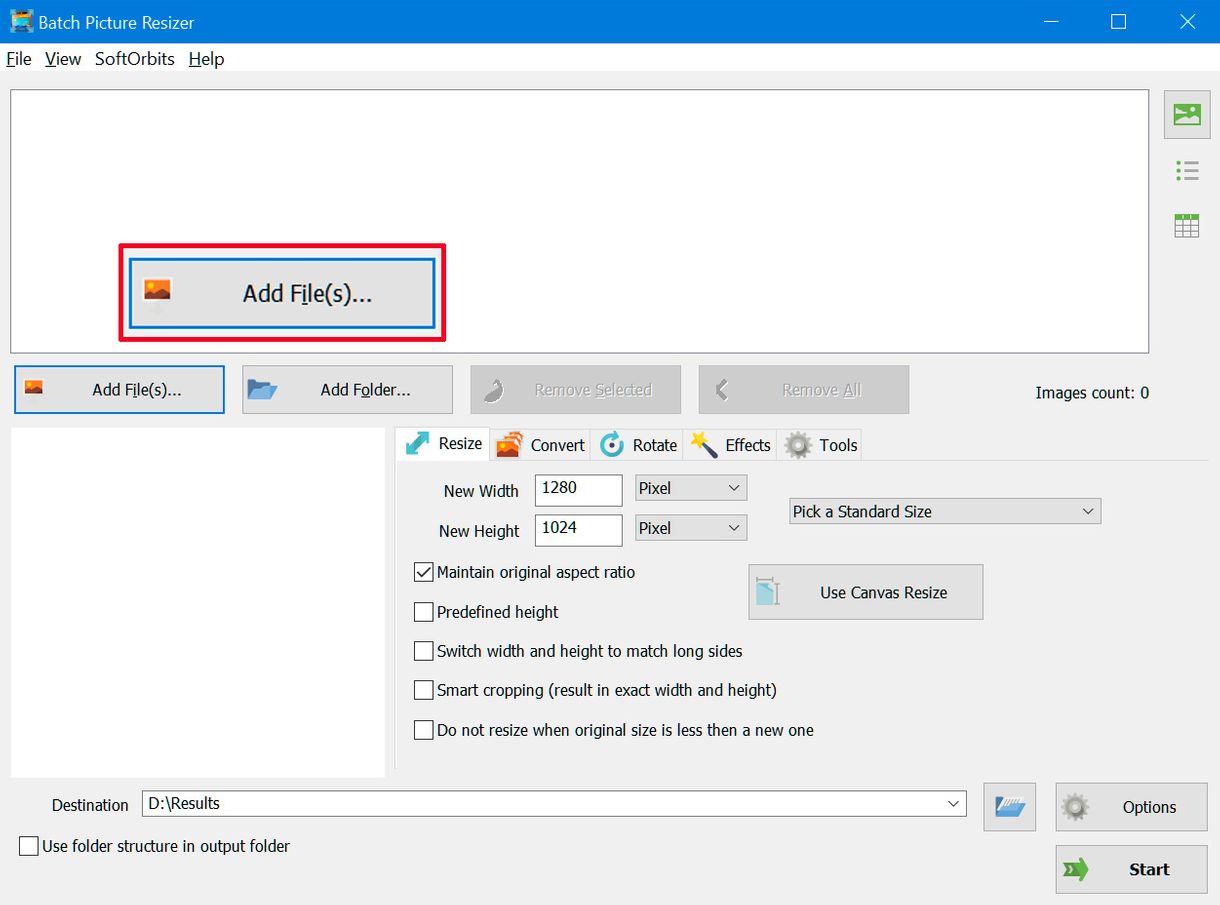Viewport: 1220px width, 905px height.
Task: Click inside the New Height input field
Action: pos(578,530)
